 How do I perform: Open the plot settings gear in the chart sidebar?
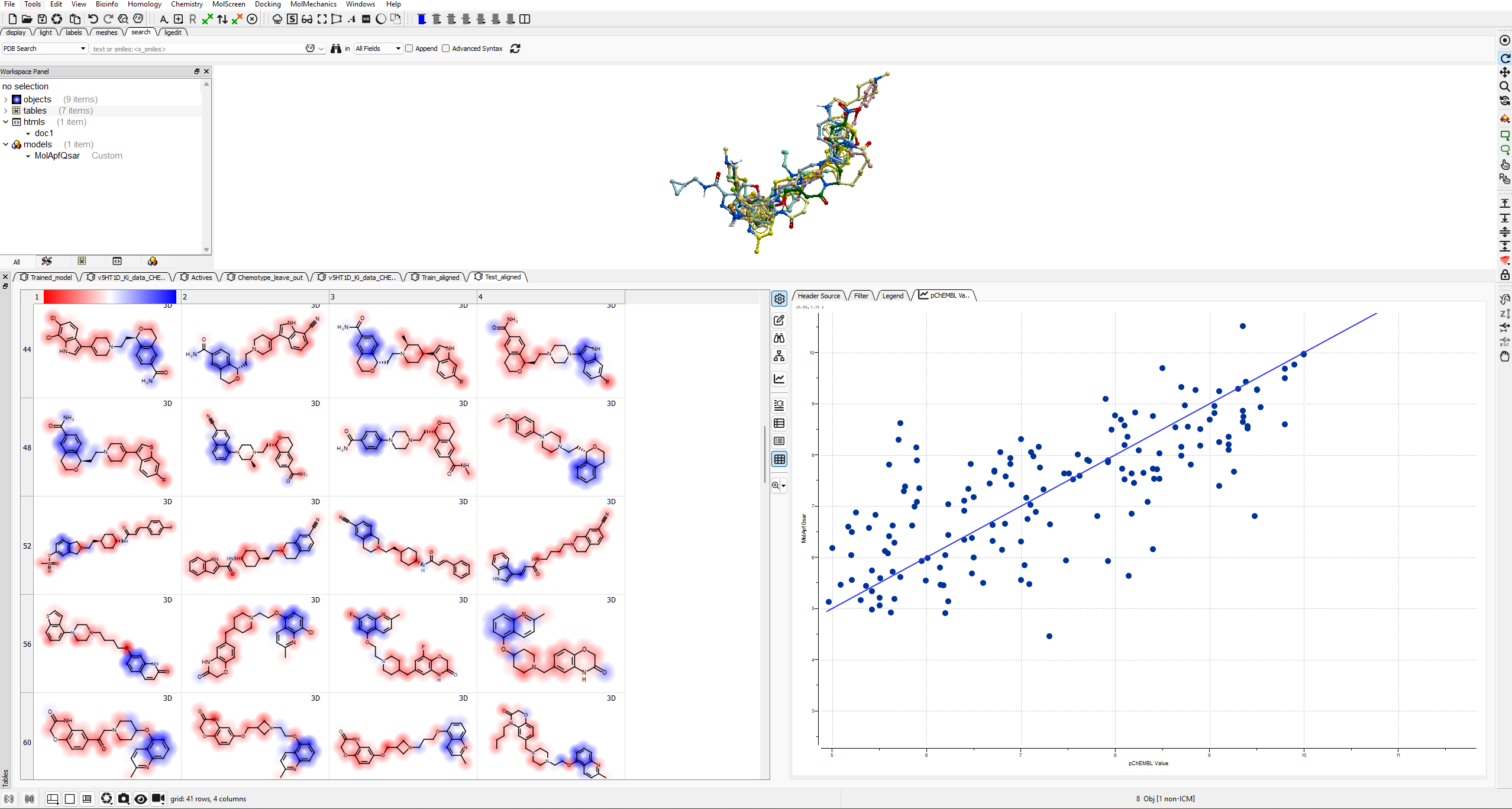[x=779, y=298]
